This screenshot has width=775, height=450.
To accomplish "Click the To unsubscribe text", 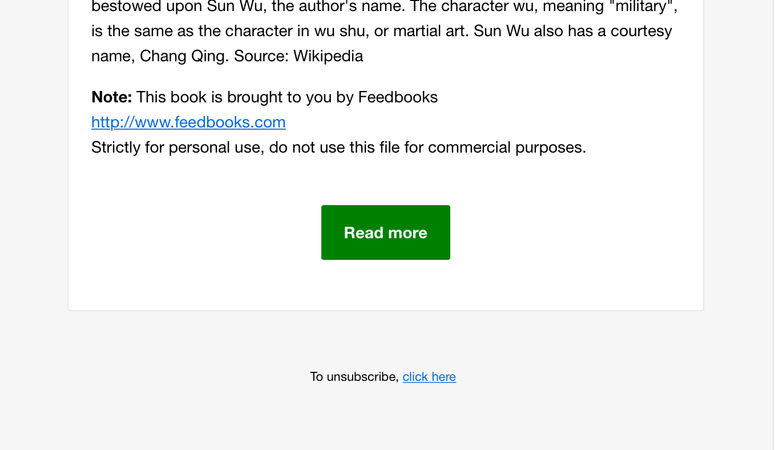I will click(x=354, y=377).
